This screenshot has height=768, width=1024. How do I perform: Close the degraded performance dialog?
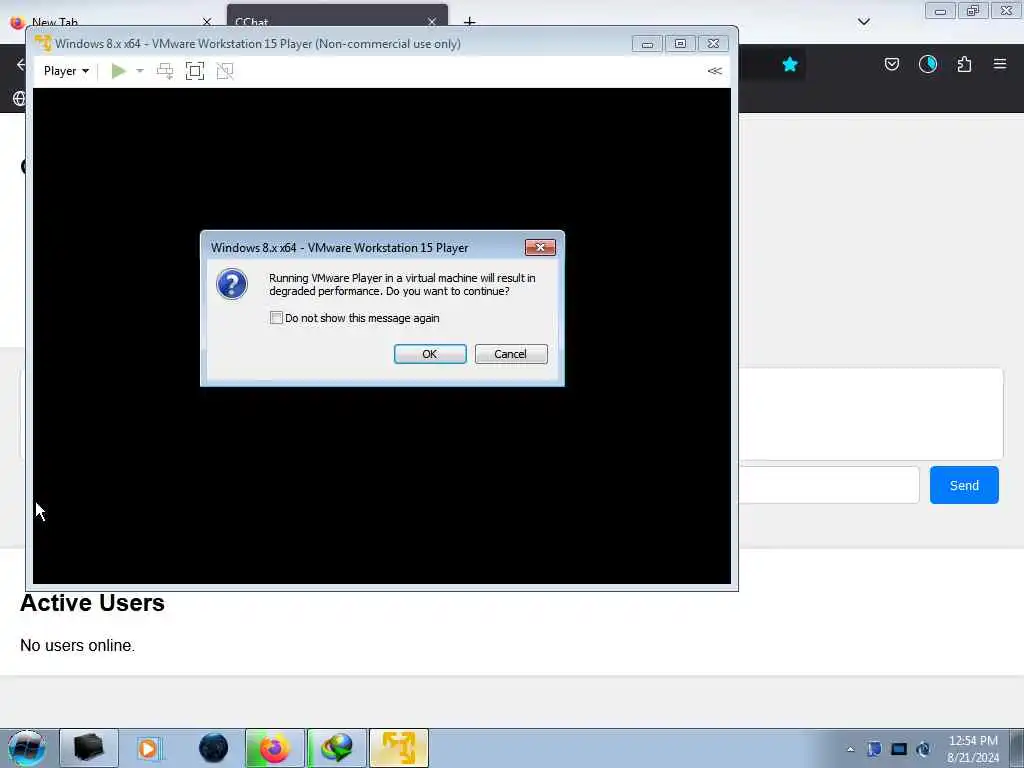[x=540, y=247]
